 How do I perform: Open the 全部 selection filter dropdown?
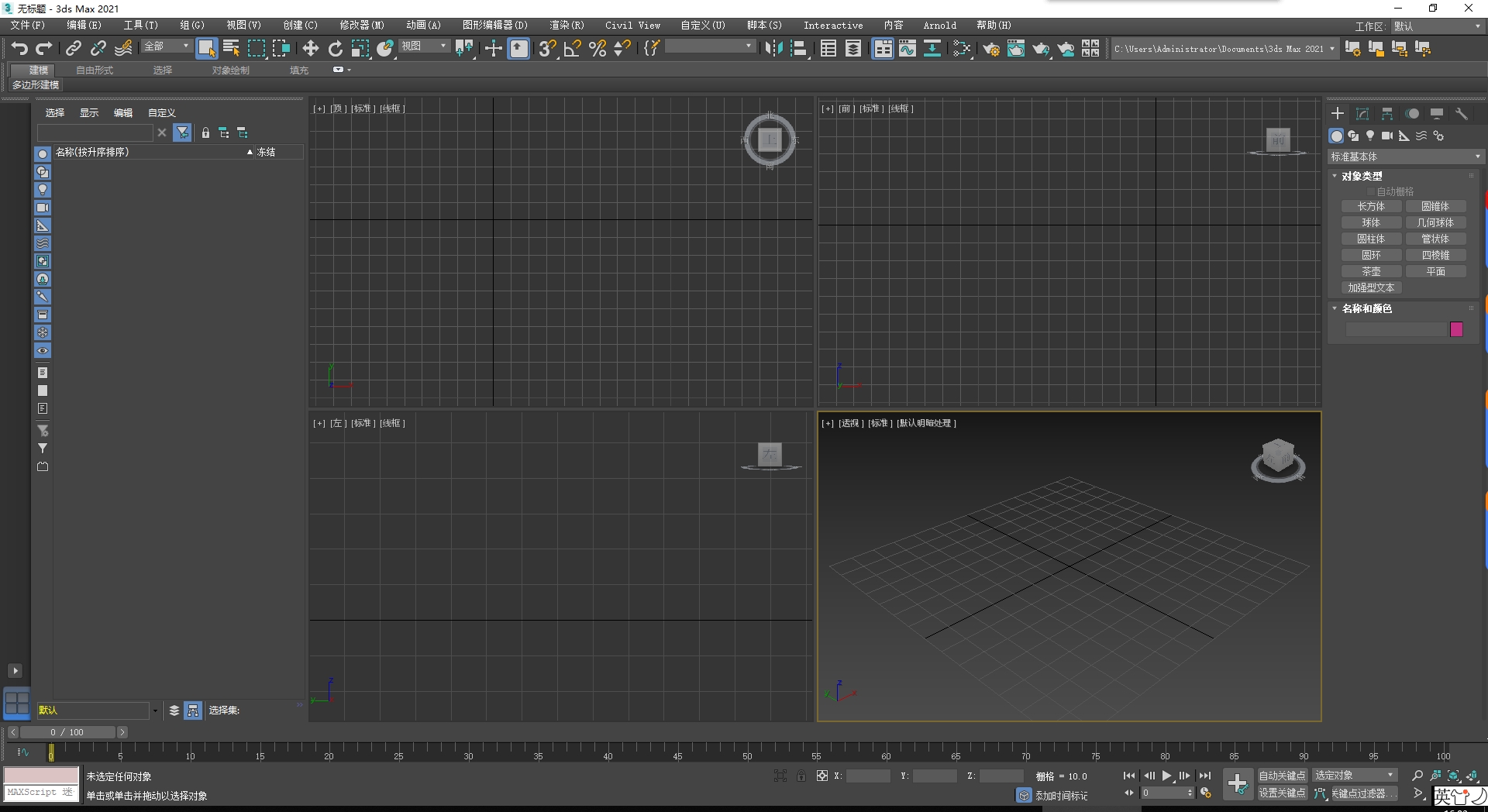point(166,46)
